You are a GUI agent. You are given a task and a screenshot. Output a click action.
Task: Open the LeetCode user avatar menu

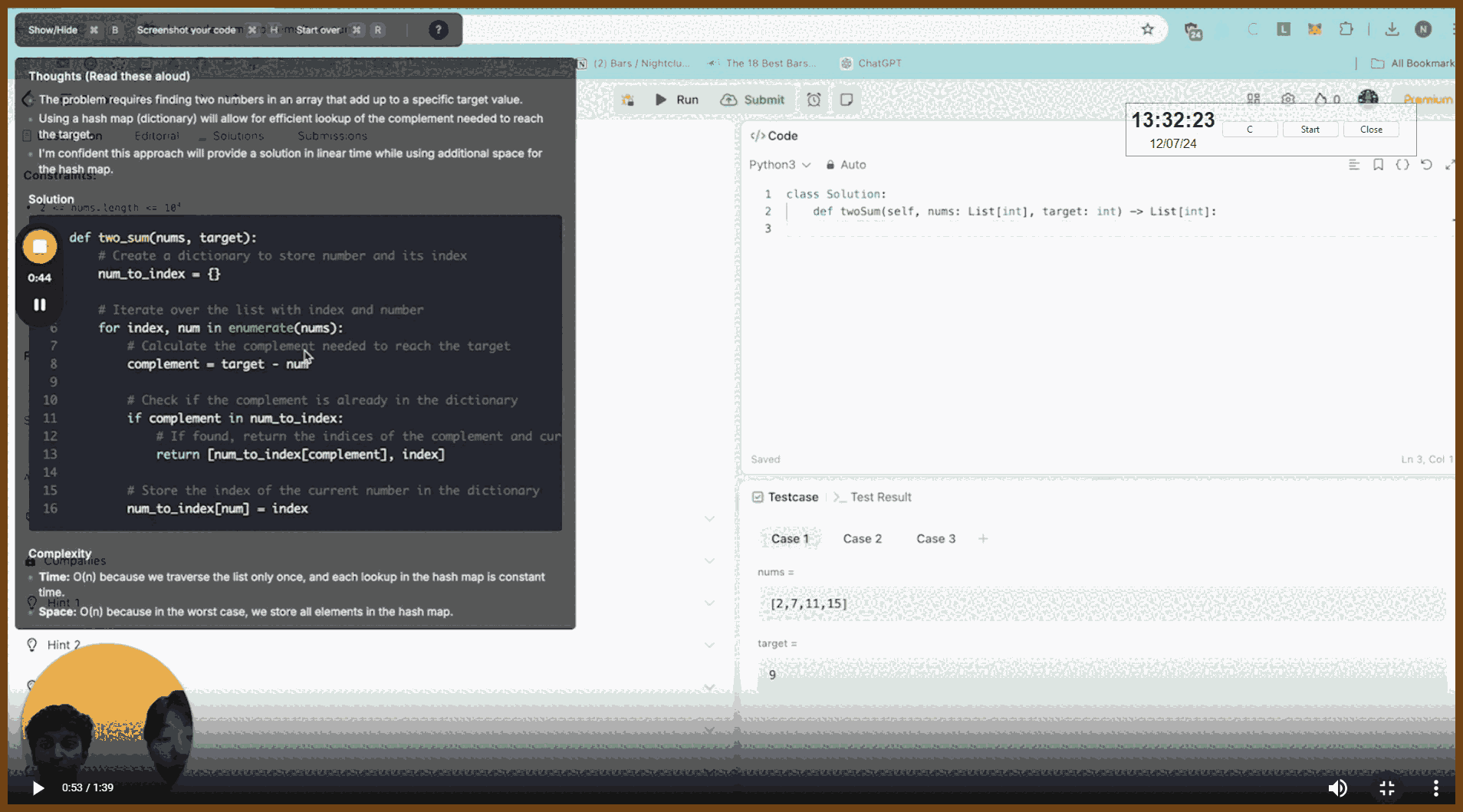click(x=1368, y=97)
